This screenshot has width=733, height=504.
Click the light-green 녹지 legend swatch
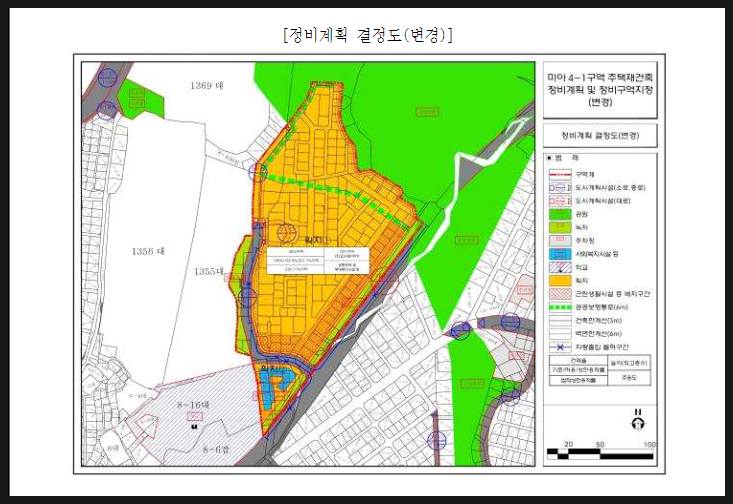560,227
